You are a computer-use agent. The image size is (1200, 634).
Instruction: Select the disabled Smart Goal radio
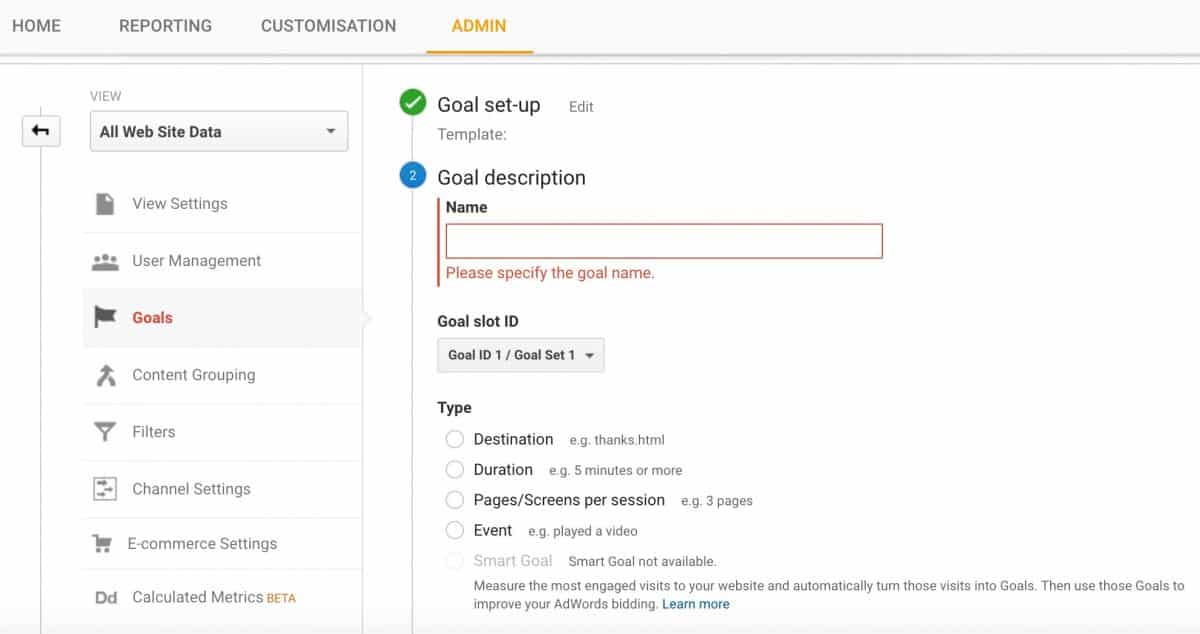(455, 561)
